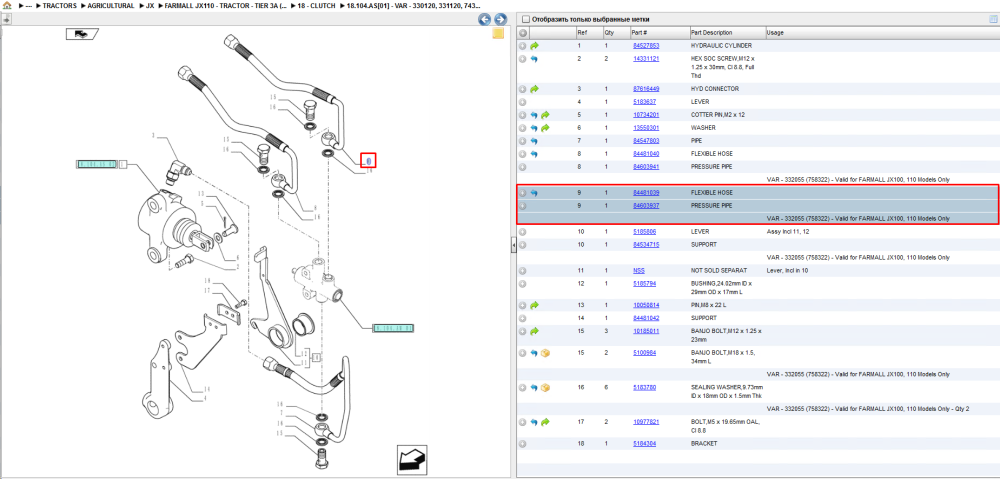Image resolution: width=1000 pixels, height=479 pixels.
Task: Open the yellow sticky note icon
Action: point(499,34)
